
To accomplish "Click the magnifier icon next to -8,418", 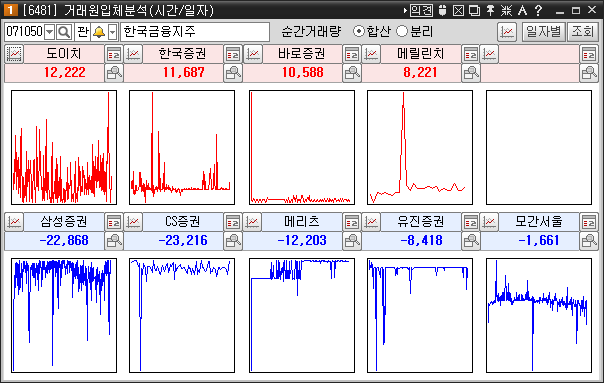I will [471, 240].
